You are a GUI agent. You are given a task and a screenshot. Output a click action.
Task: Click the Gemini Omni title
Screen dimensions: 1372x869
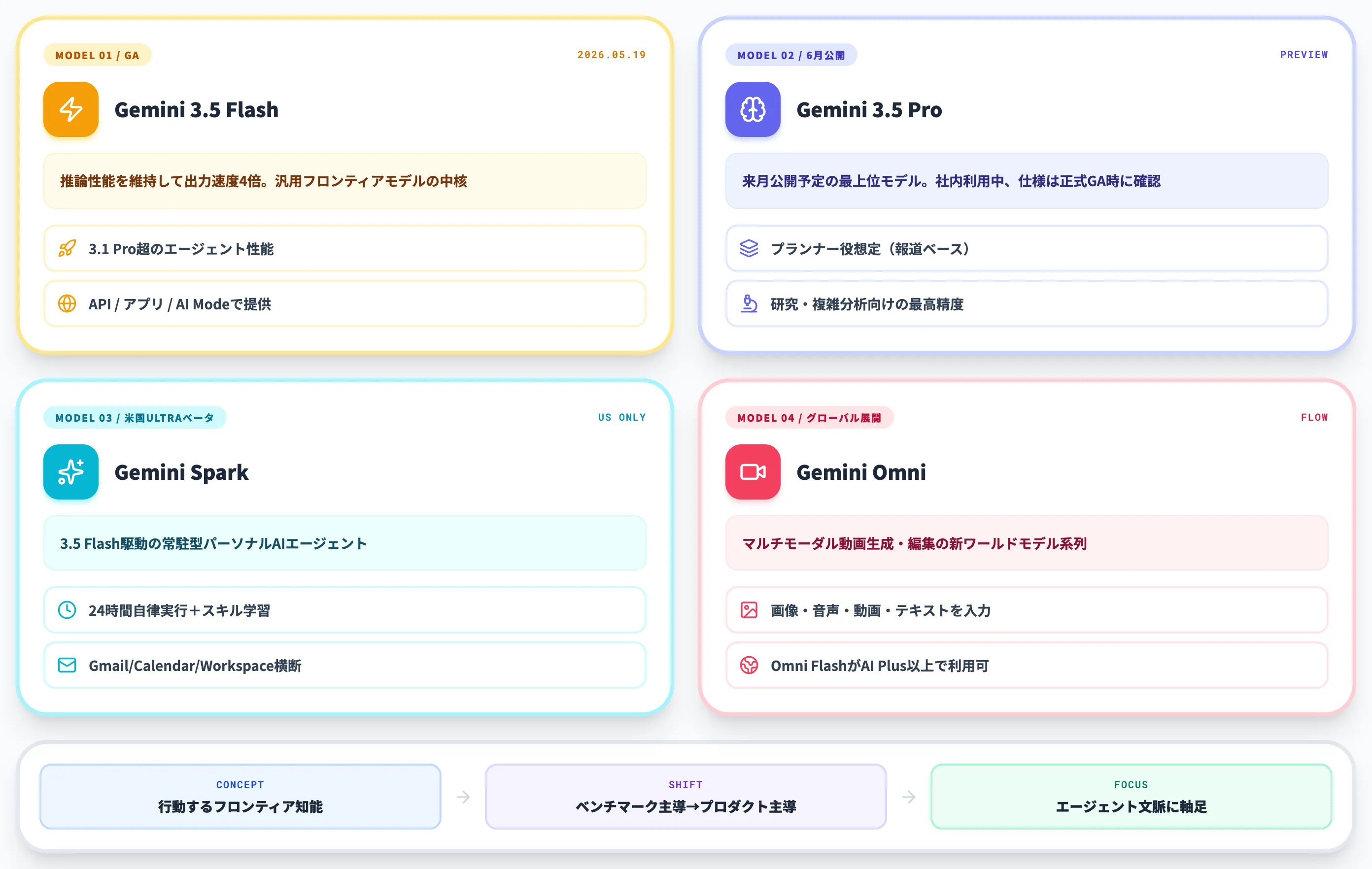click(861, 472)
